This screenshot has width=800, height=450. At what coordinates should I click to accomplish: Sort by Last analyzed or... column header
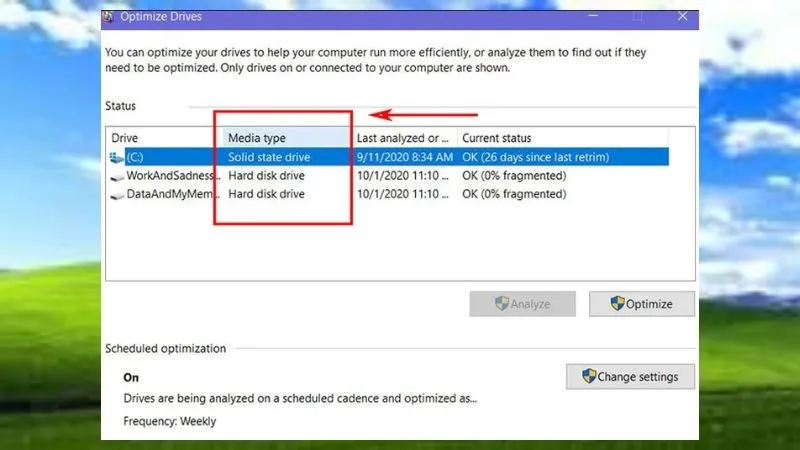coord(404,138)
